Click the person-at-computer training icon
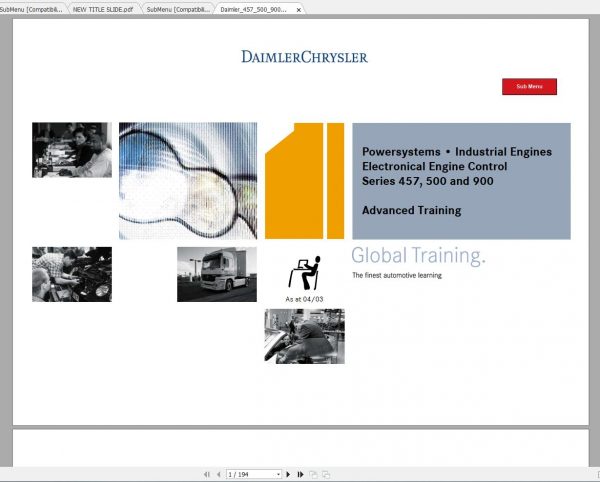Screen dimensions: 600x482 point(304,273)
